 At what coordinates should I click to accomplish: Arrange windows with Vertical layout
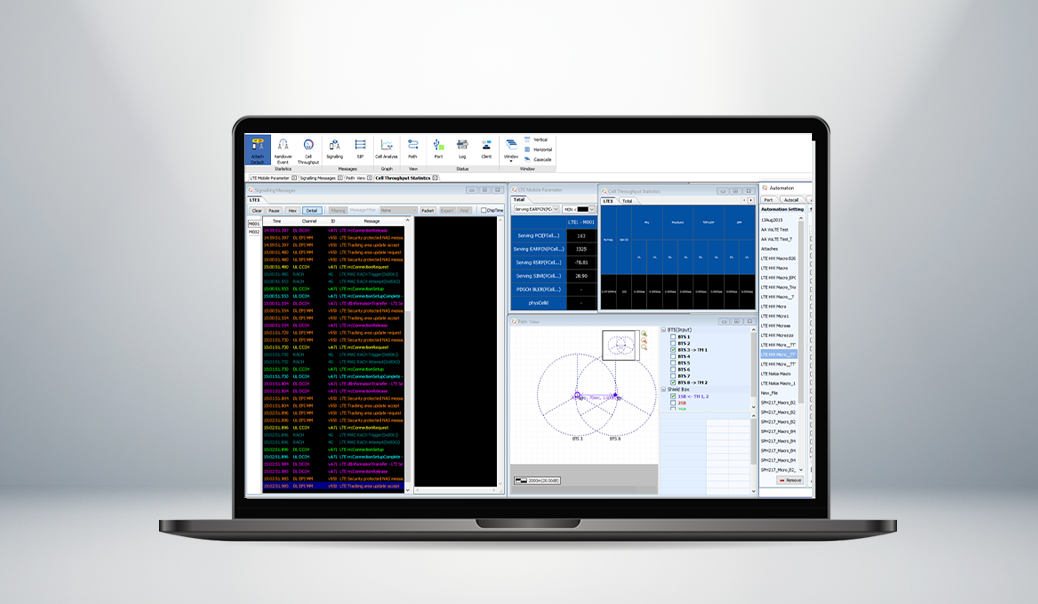[536, 140]
